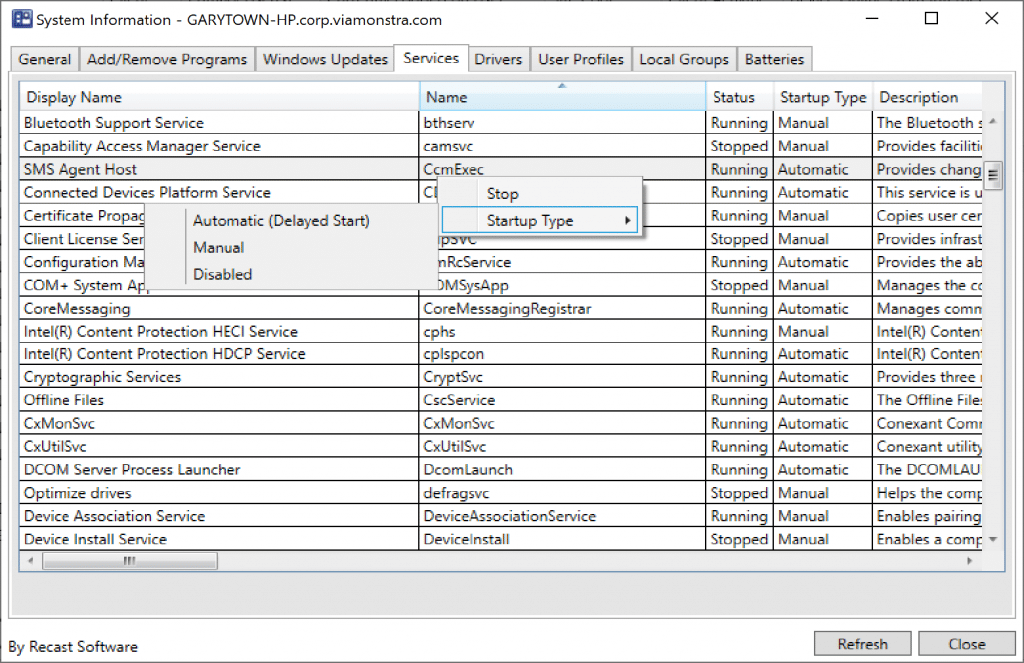Viewport: 1024px width, 663px height.
Task: Click the Refresh button
Action: (x=862, y=643)
